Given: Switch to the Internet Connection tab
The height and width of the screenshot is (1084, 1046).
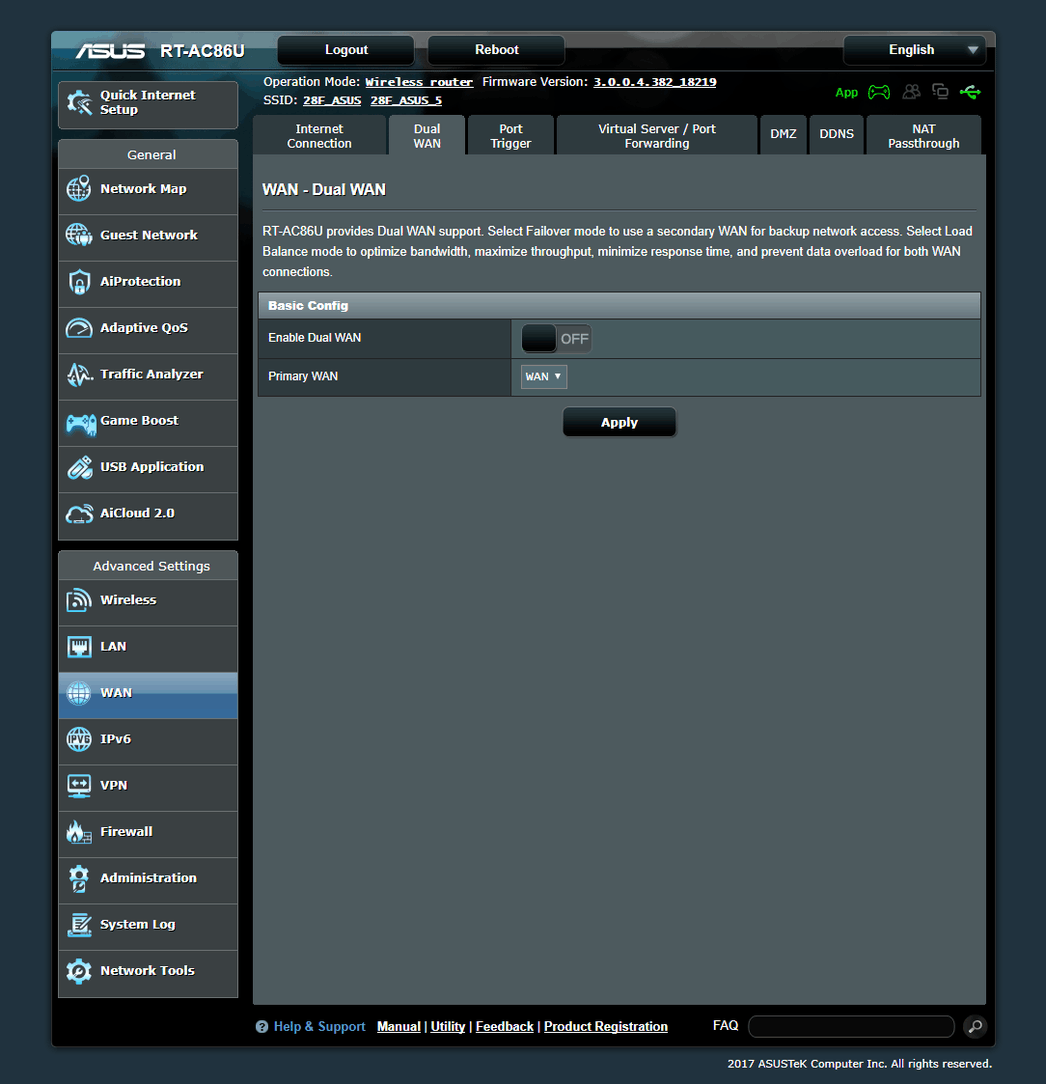Looking at the screenshot, I should (x=319, y=136).
